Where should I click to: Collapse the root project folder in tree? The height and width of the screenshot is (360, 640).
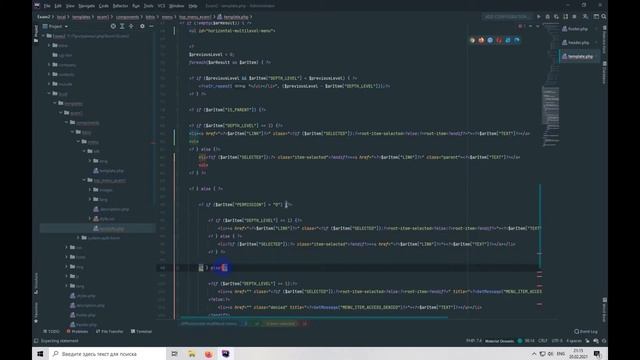pyautogui.click(x=43, y=36)
